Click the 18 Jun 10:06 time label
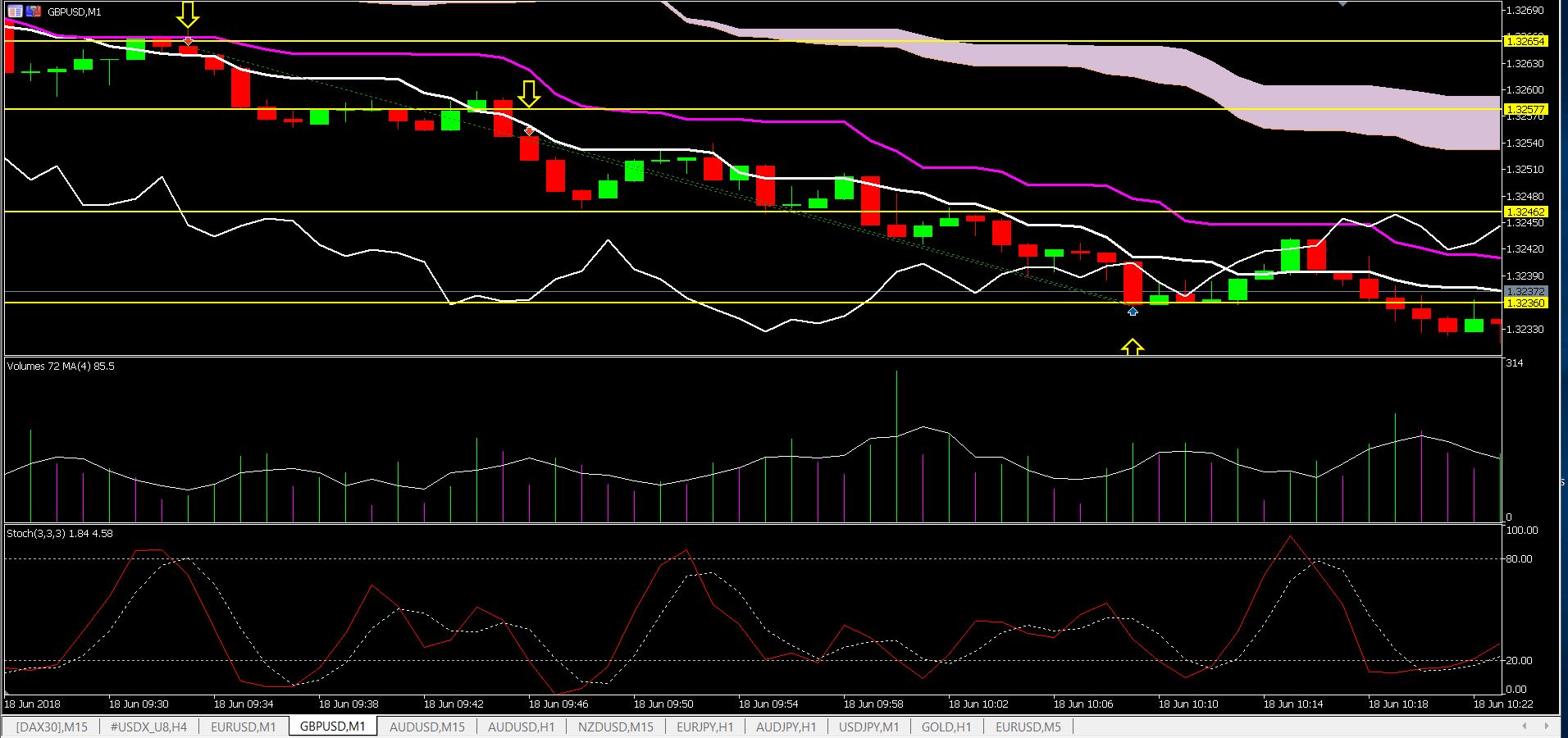1568x738 pixels. [1083, 704]
